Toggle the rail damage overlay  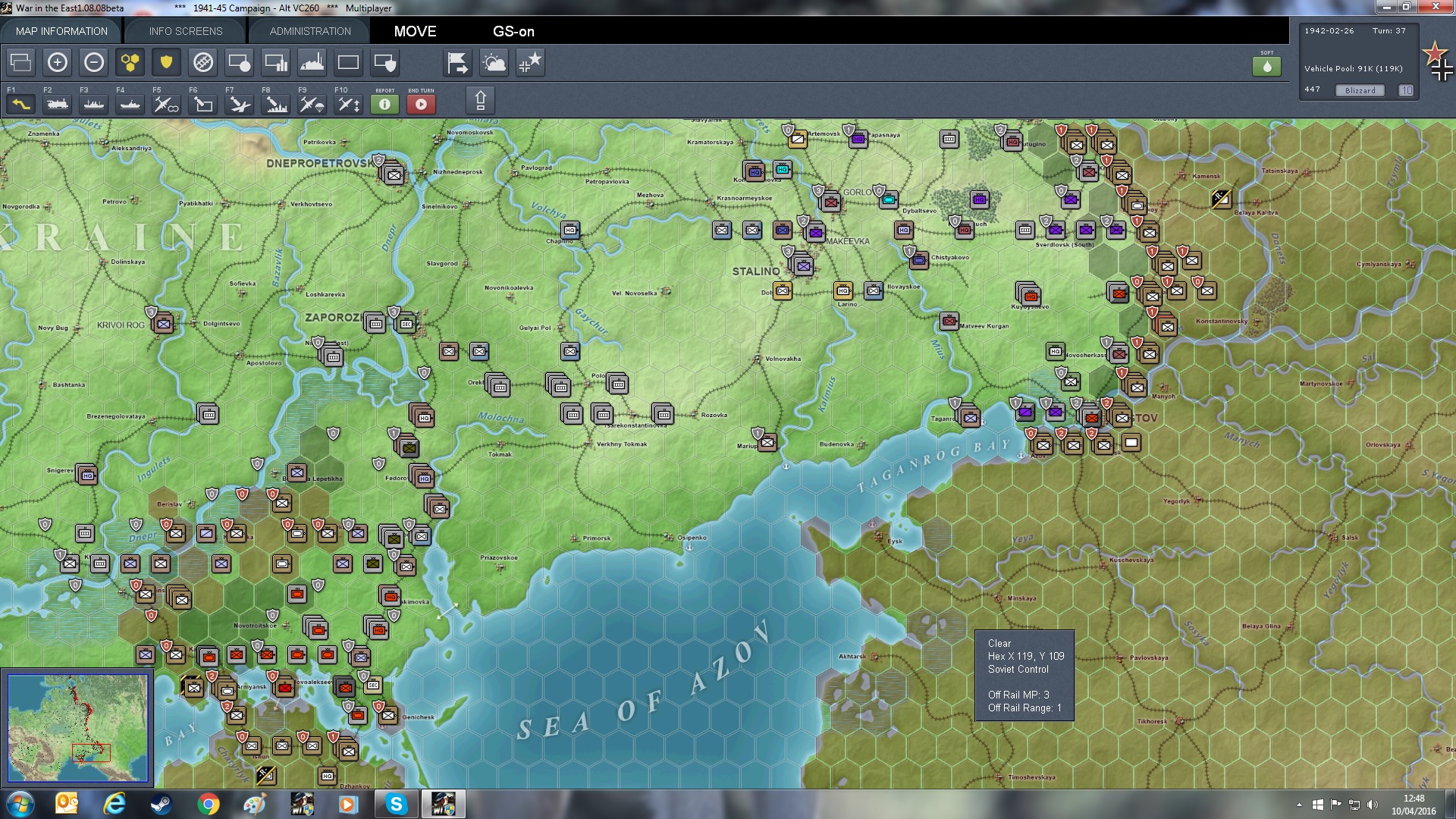203,63
